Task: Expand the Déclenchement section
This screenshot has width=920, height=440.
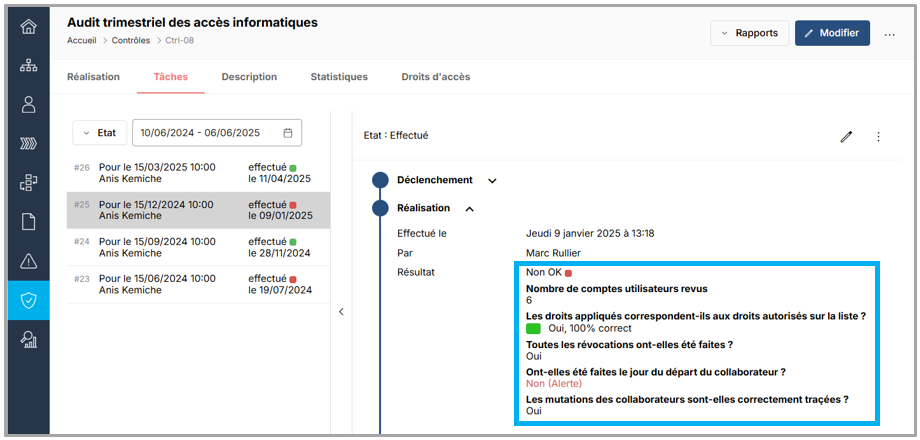Action: pos(491,181)
